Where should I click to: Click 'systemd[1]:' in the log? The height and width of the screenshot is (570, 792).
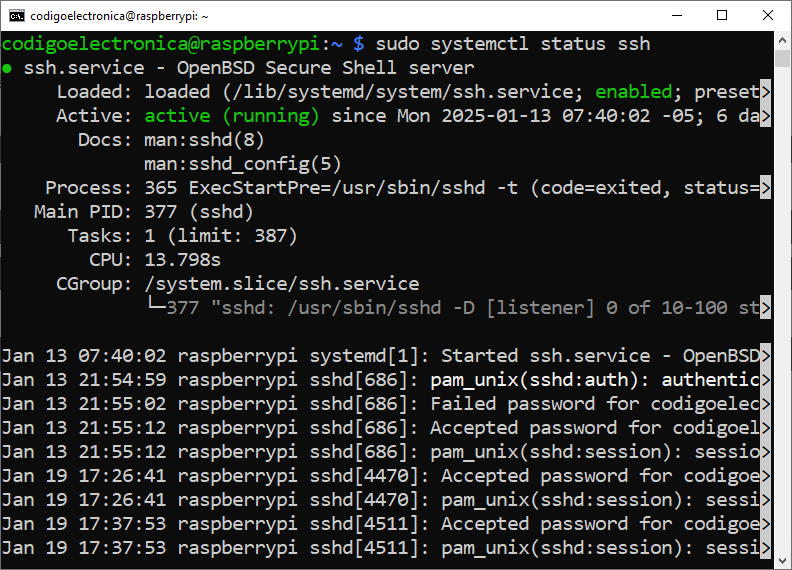[x=369, y=356]
